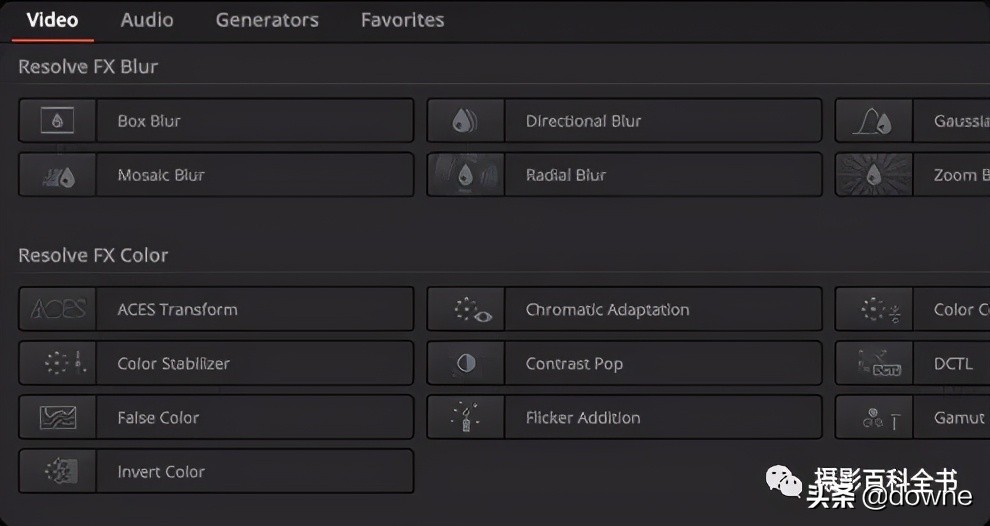Click the DCTL effect icon
The height and width of the screenshot is (526, 990).
(874, 364)
